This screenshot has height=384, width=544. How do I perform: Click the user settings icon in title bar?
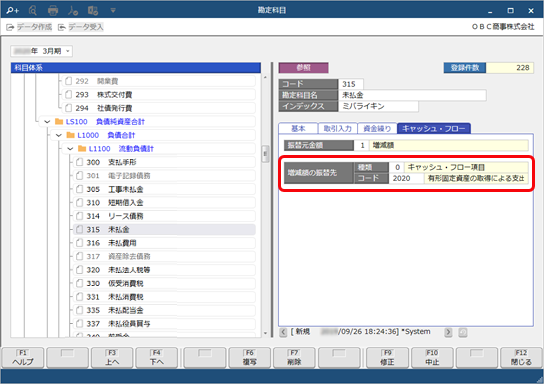(x=73, y=10)
